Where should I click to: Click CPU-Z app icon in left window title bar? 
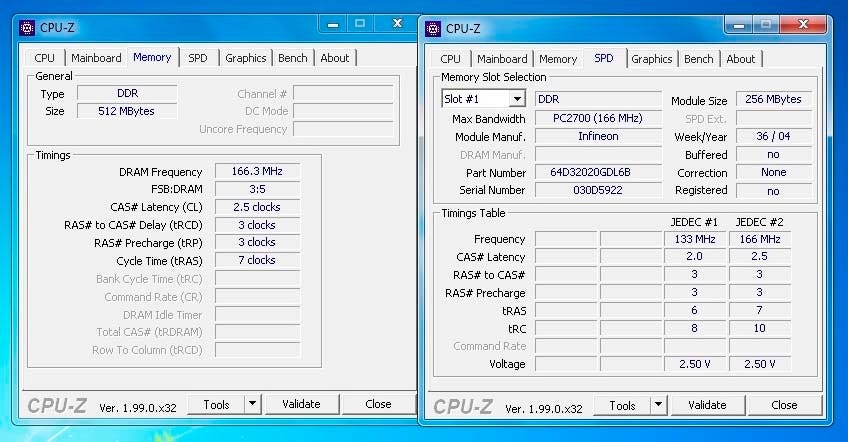point(27,28)
